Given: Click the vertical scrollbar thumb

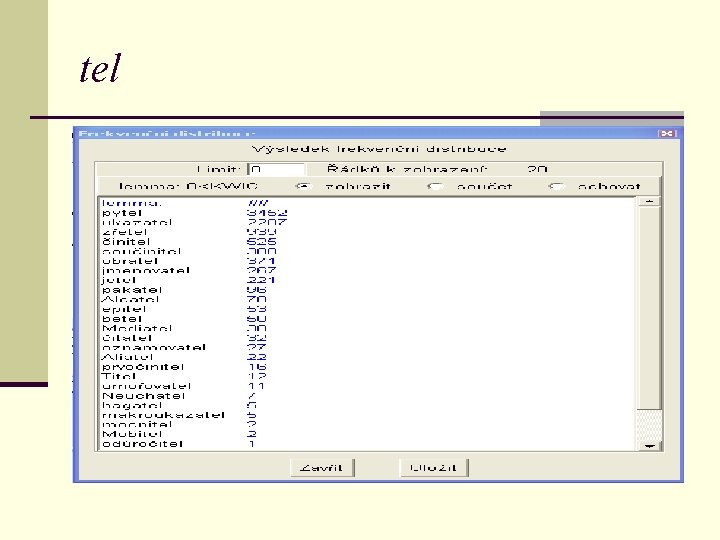Looking at the screenshot, I should (649, 307).
